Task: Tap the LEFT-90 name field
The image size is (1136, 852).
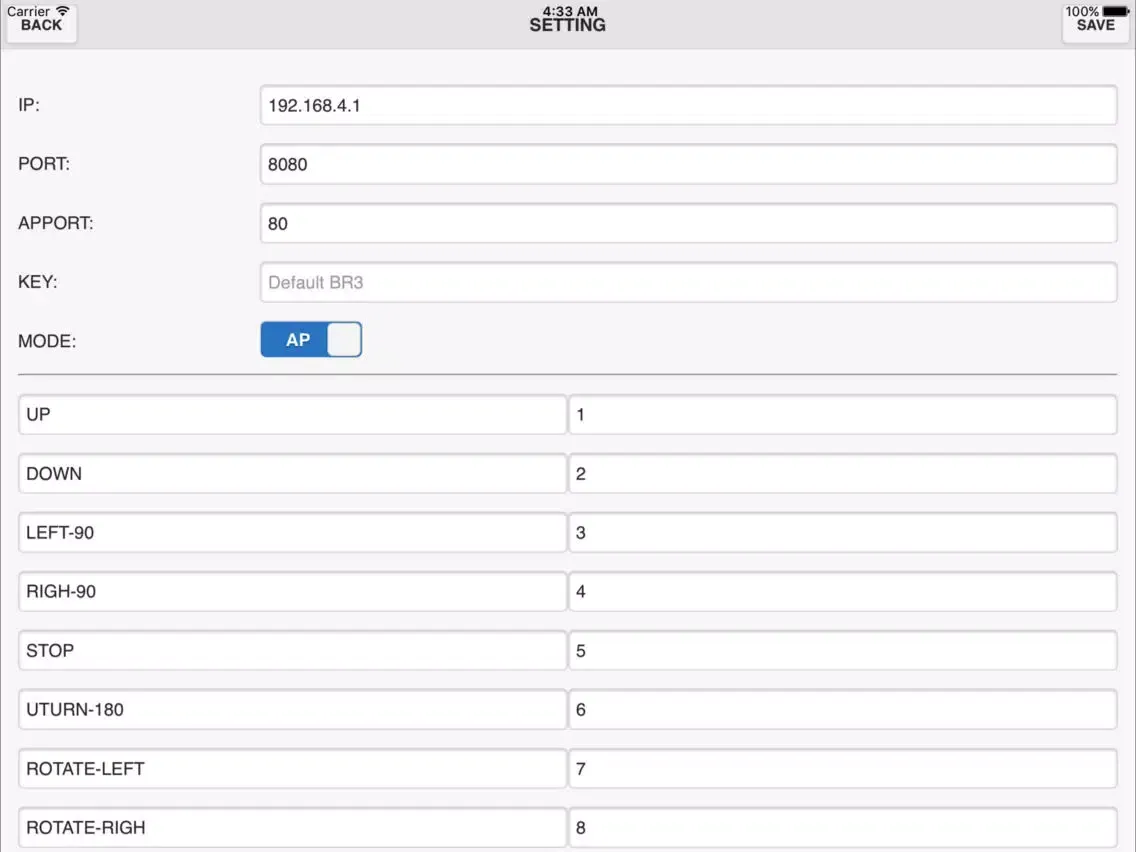Action: (x=292, y=532)
